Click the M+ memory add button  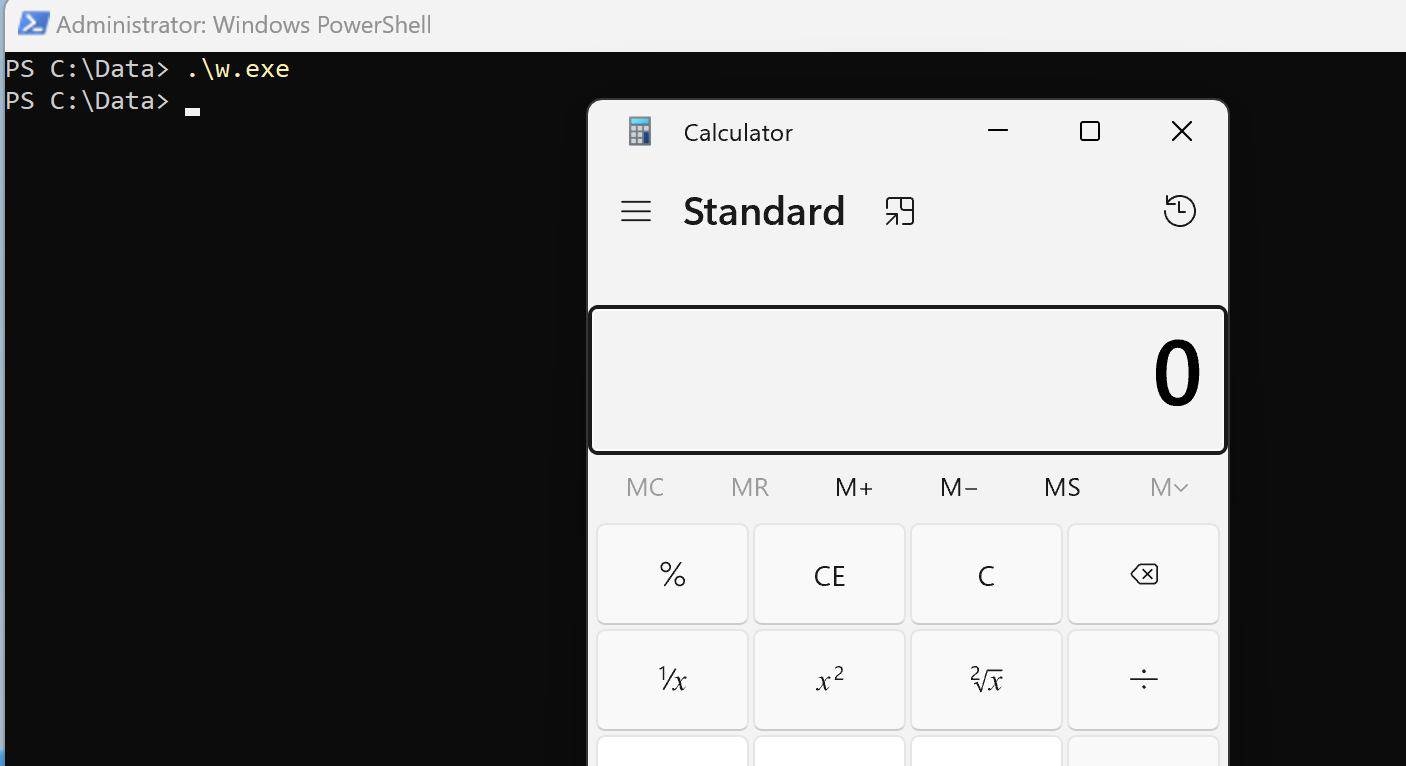(x=854, y=487)
